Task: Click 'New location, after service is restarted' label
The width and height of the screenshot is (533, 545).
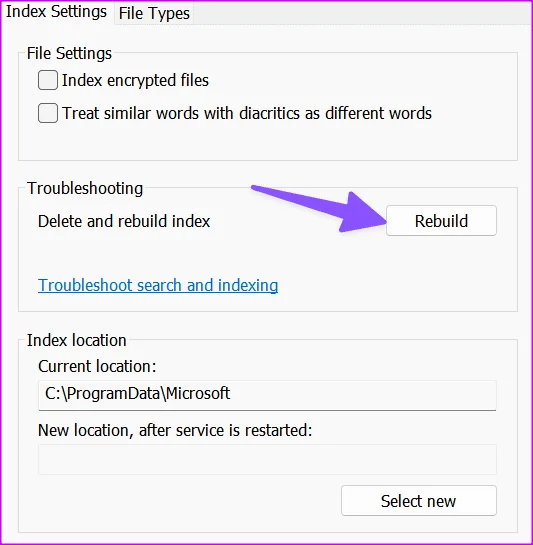Action: (x=175, y=430)
